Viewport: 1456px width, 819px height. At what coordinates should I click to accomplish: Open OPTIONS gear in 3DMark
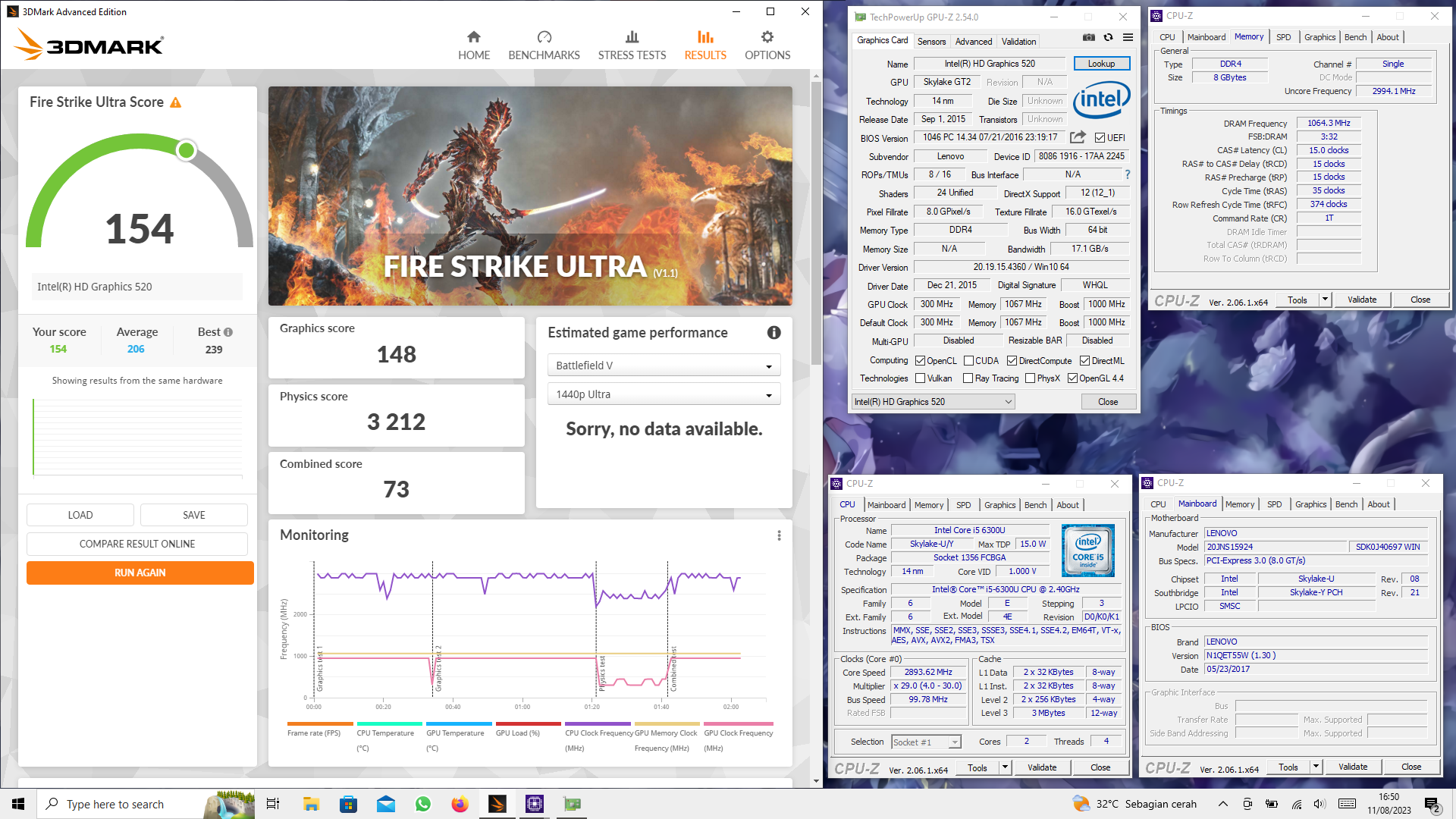coord(767,45)
